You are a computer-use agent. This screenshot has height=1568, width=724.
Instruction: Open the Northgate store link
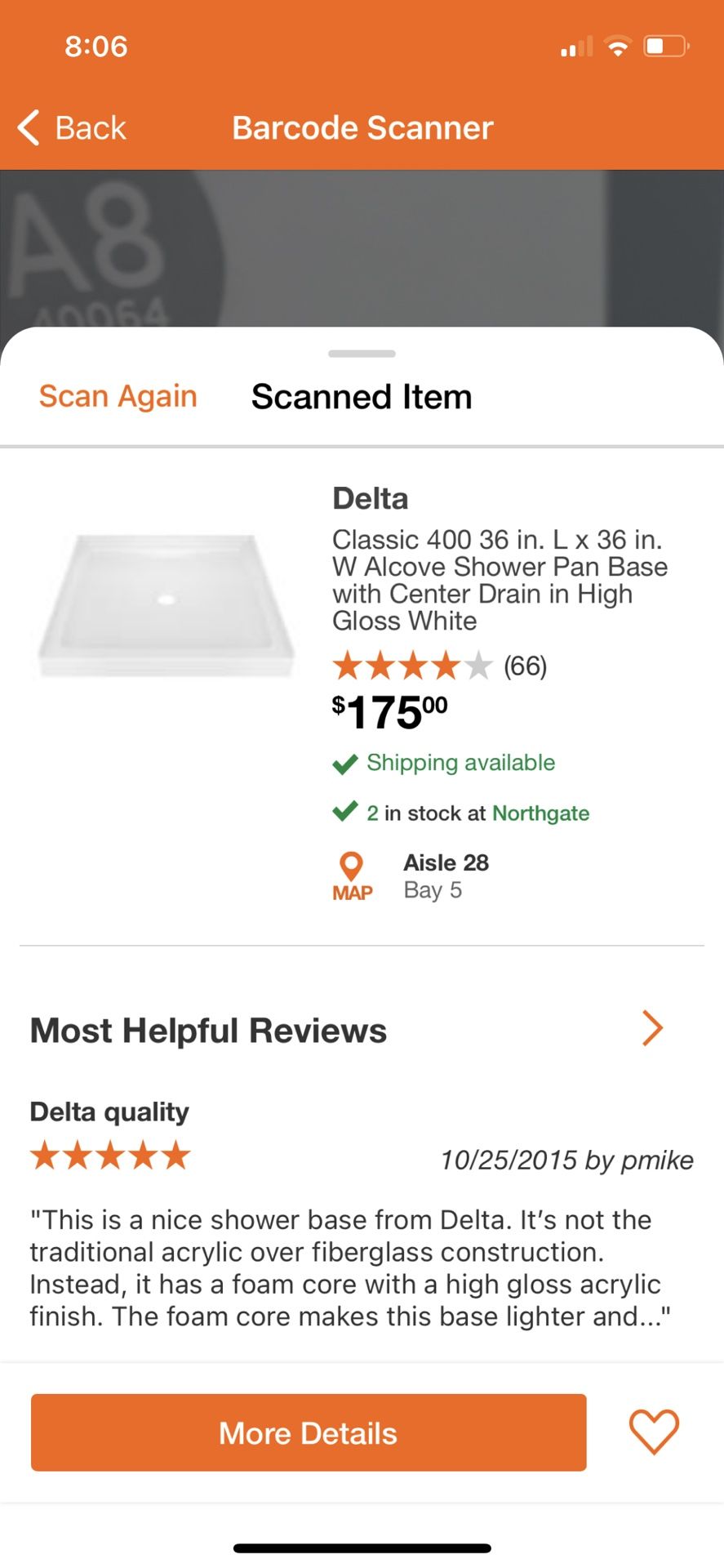540,813
